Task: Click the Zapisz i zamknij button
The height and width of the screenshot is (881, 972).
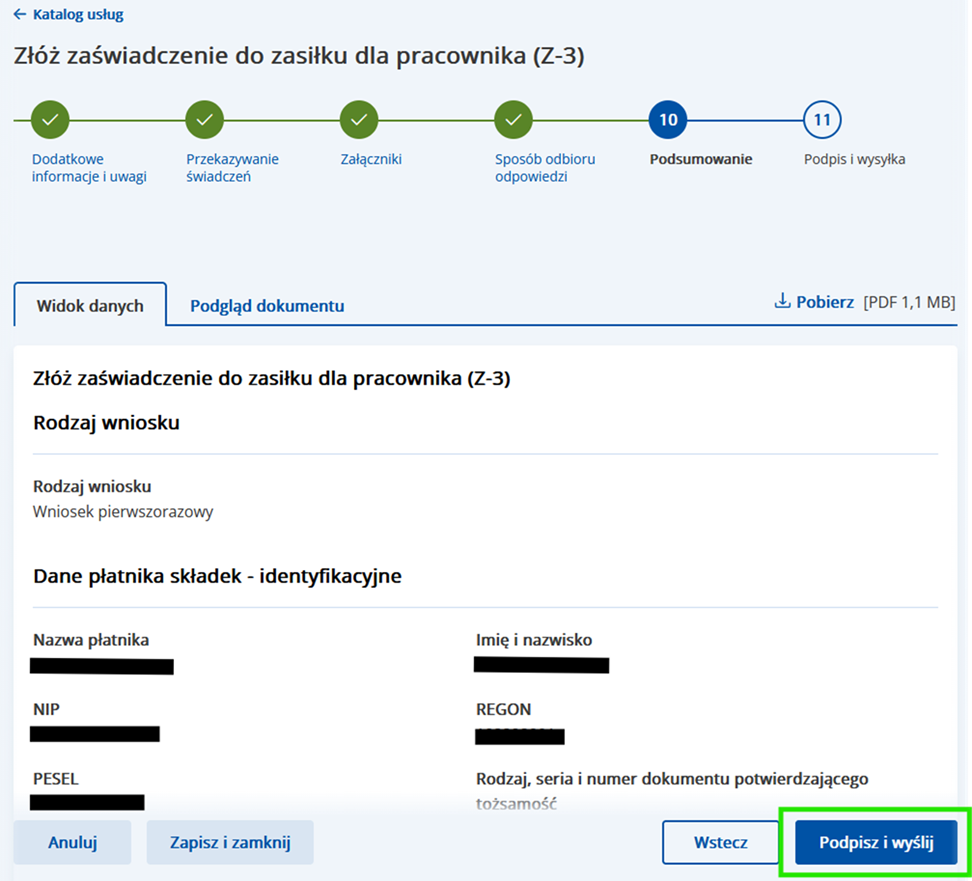Action: (x=230, y=842)
